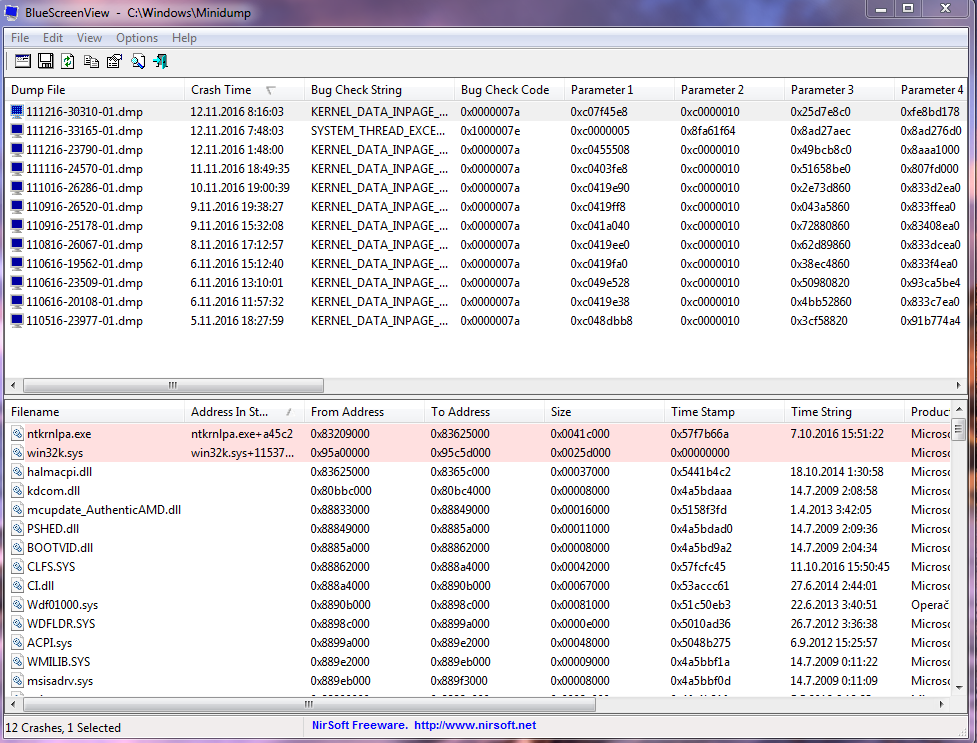Image resolution: width=977 pixels, height=743 pixels.
Task: Click the Exit door toolbar icon
Action: click(x=161, y=61)
